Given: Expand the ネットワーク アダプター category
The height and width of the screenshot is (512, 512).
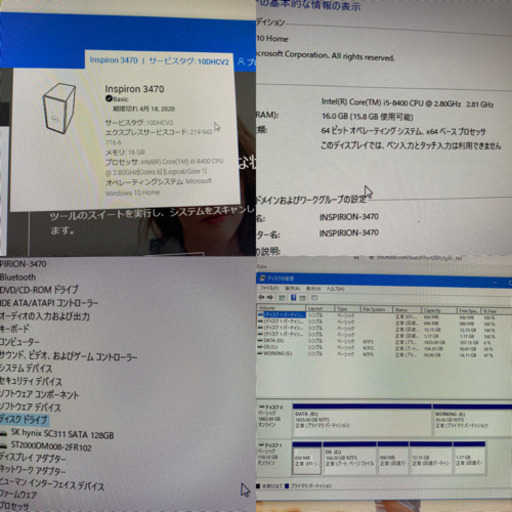Looking at the screenshot, I should [x=33, y=471].
